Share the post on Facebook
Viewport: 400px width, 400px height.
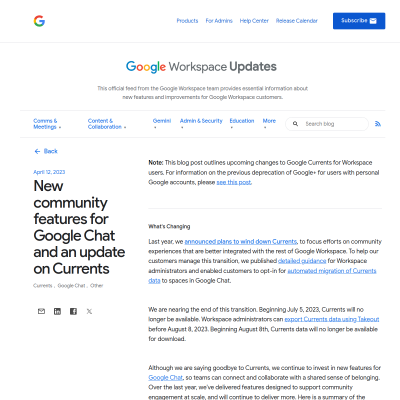[x=73, y=311]
